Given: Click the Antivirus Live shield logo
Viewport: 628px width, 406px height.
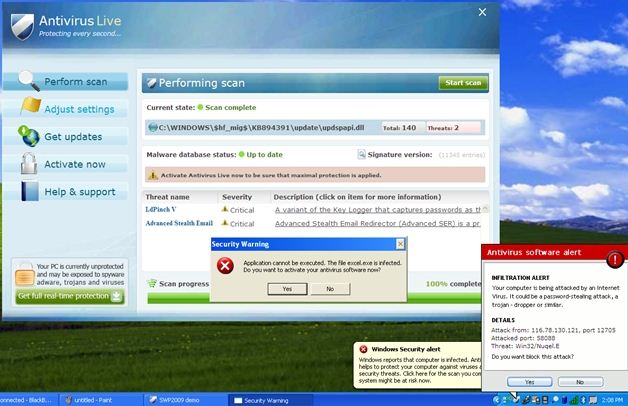Looking at the screenshot, I should 22,26.
